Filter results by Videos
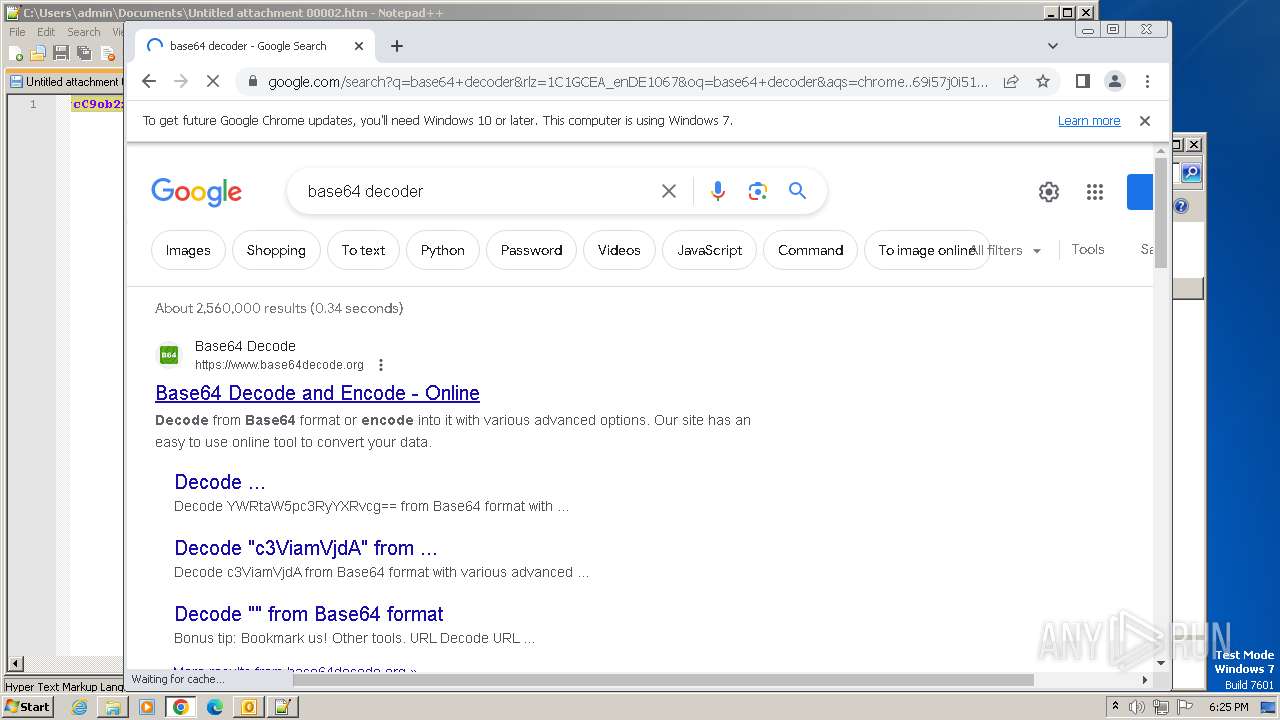Image resolution: width=1280 pixels, height=720 pixels. pos(619,250)
